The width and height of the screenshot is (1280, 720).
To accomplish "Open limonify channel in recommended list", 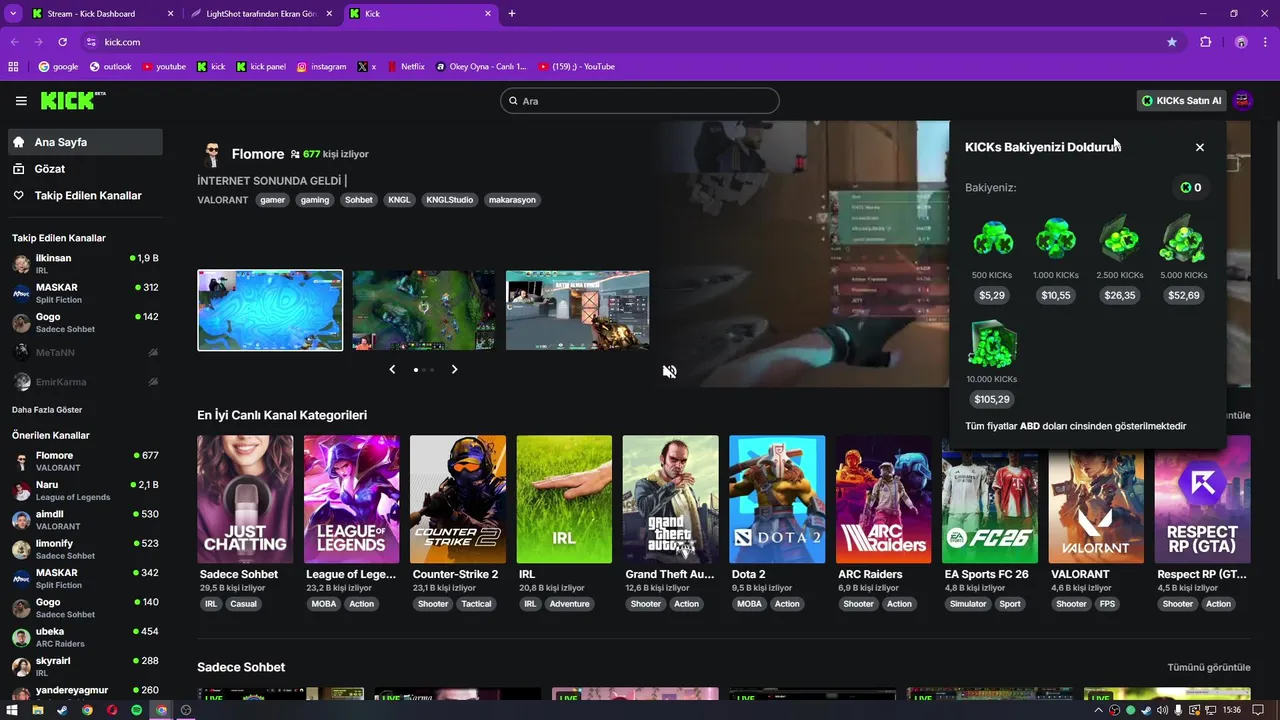I will pos(85,550).
